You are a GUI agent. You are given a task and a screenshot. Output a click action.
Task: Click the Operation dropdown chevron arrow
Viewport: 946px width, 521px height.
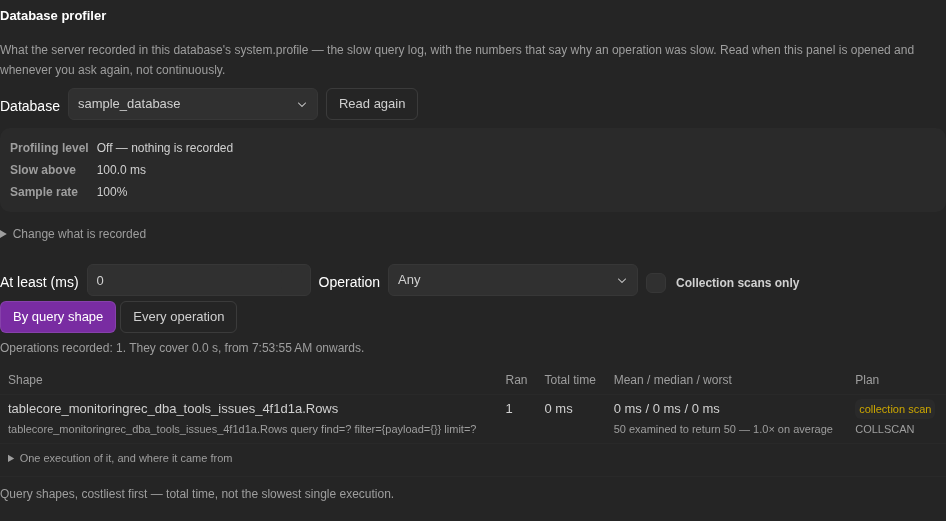621,280
